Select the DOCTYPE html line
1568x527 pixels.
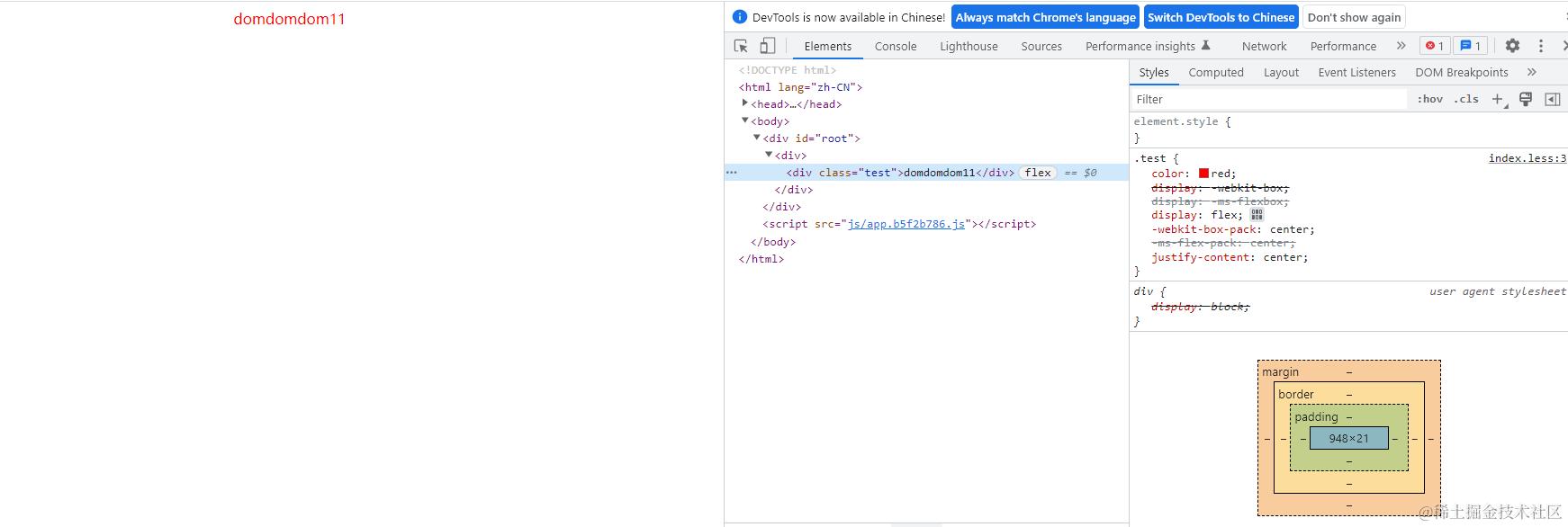coord(788,70)
